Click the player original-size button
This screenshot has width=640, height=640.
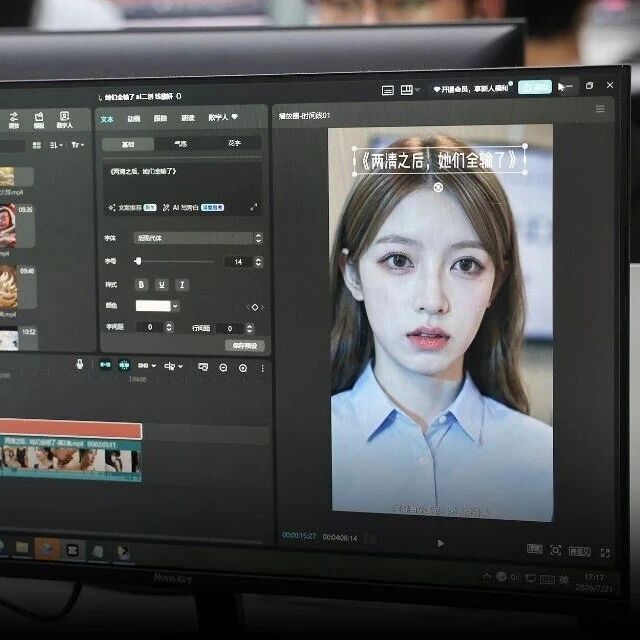pos(580,551)
